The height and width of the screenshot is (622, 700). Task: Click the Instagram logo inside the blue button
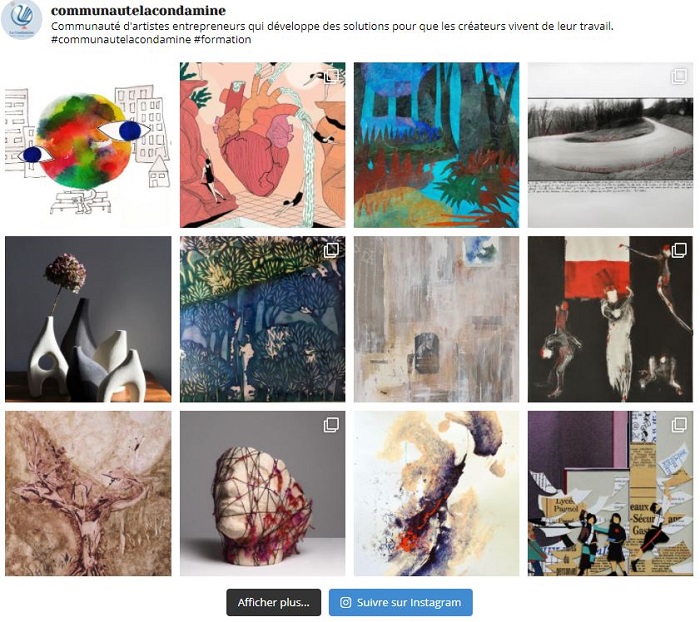[346, 602]
